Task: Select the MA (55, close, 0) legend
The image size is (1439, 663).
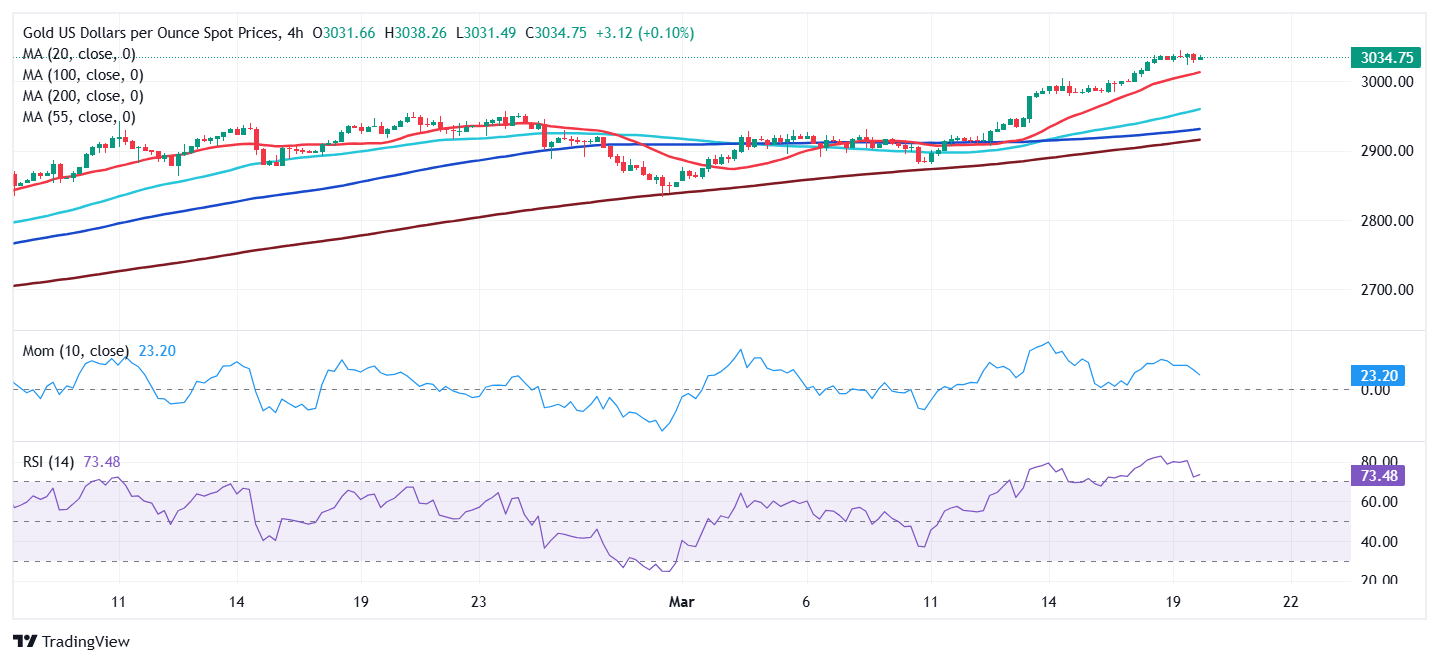Action: tap(79, 117)
